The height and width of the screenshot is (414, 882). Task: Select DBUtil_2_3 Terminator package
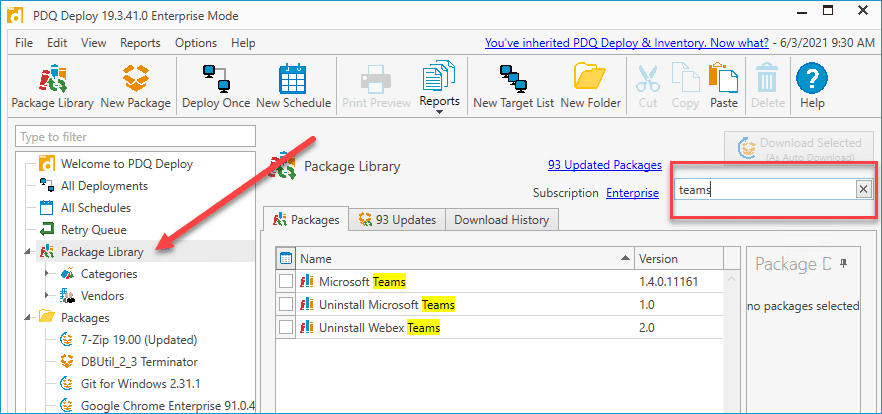pos(139,362)
